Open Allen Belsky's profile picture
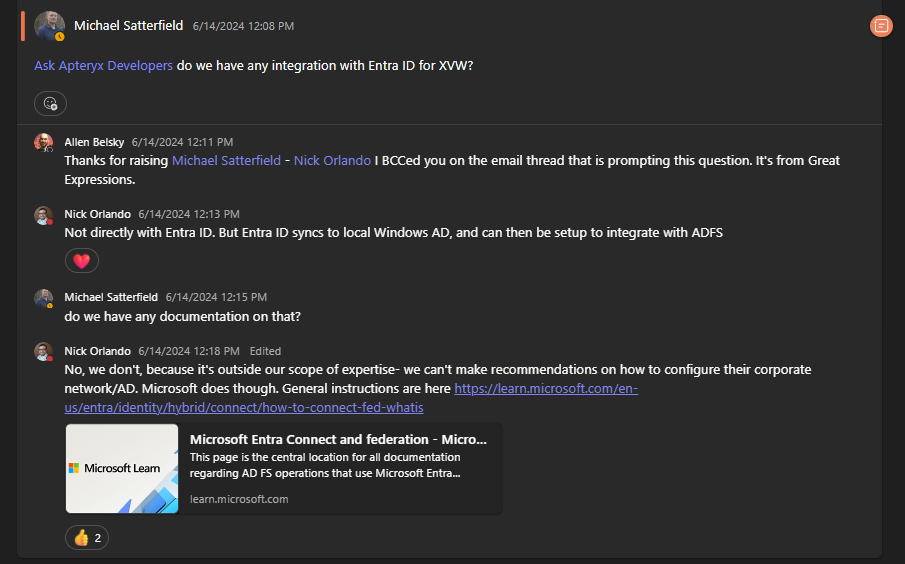 point(43,143)
